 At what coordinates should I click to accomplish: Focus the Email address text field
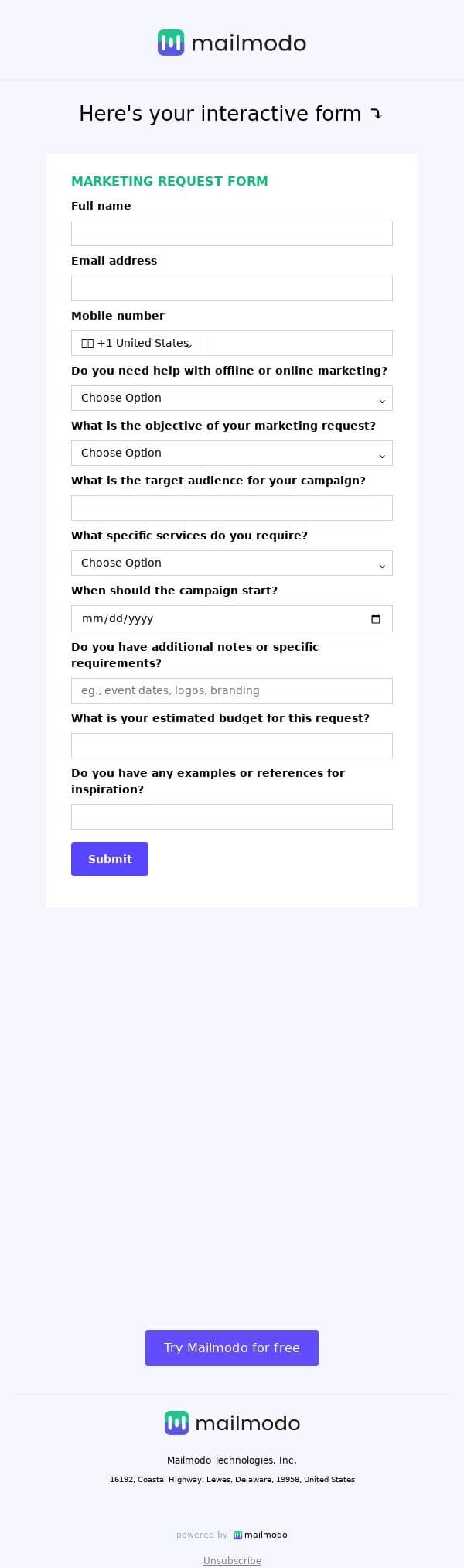pos(232,288)
